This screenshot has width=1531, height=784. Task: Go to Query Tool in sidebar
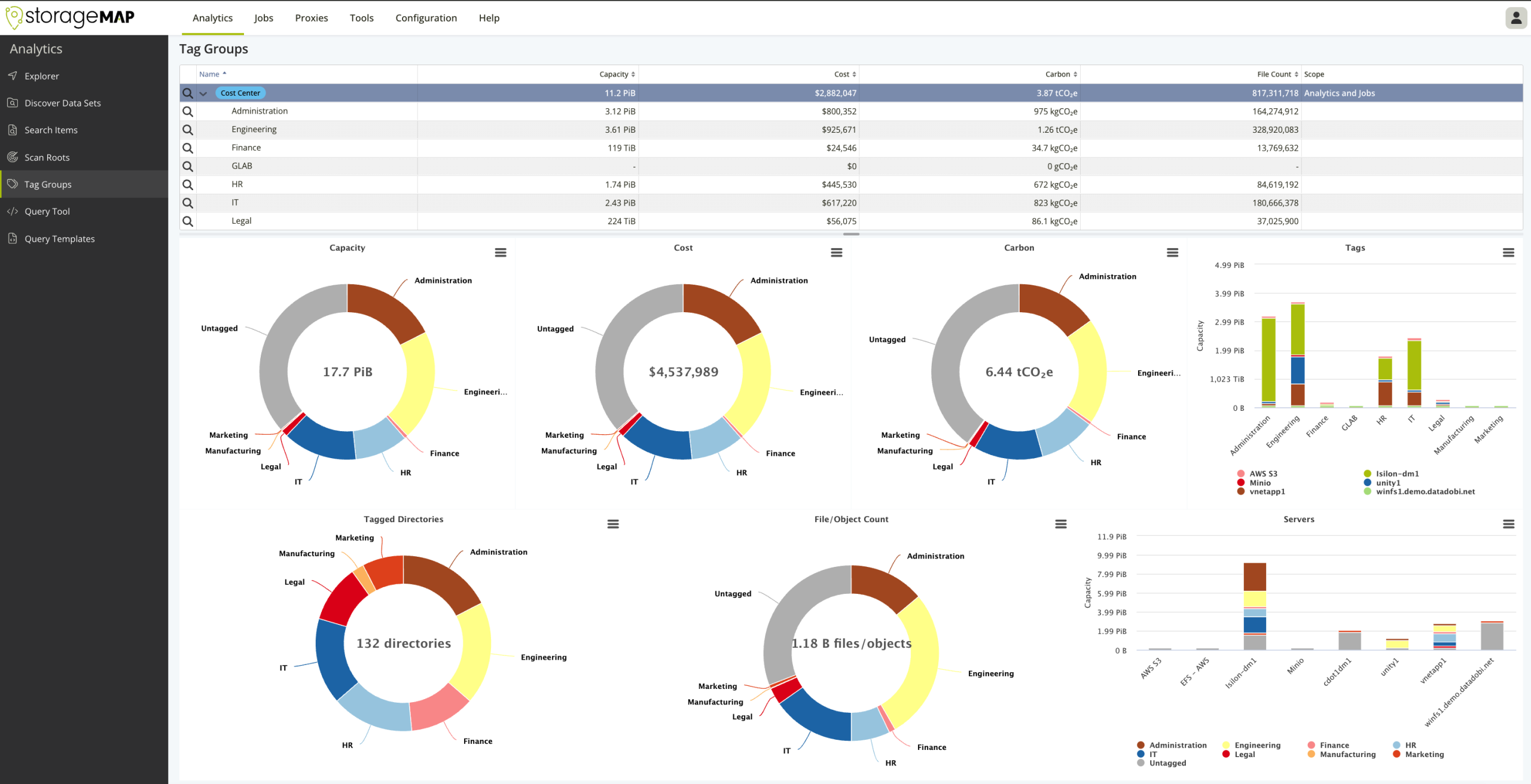(x=47, y=212)
